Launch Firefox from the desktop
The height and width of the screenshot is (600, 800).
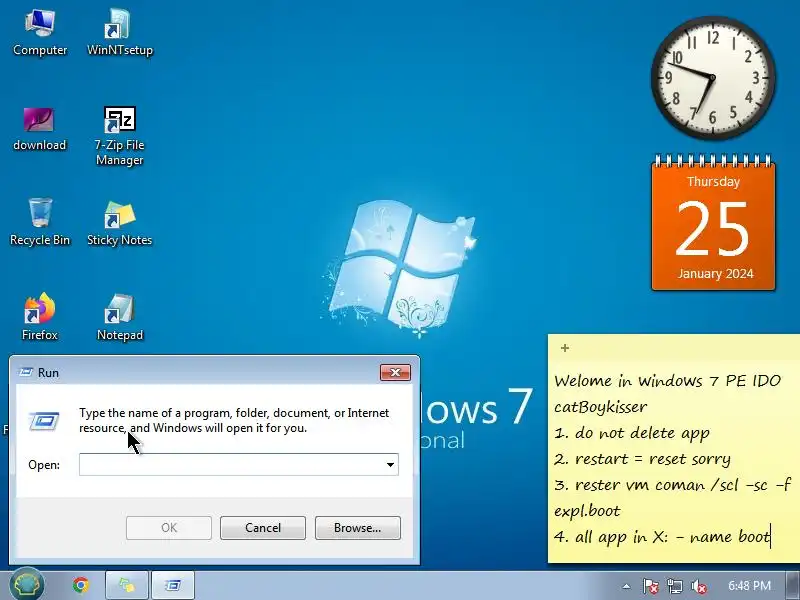click(39, 316)
